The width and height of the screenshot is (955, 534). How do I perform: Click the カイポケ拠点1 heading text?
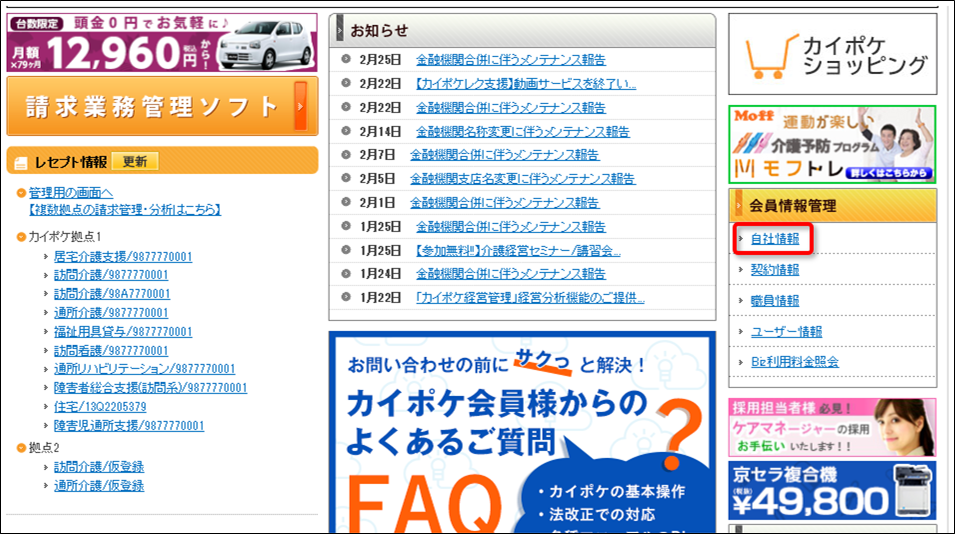65,236
